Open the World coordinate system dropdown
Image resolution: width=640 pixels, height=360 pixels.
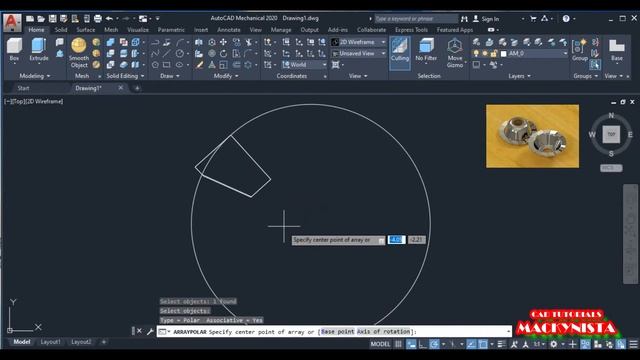(304, 65)
